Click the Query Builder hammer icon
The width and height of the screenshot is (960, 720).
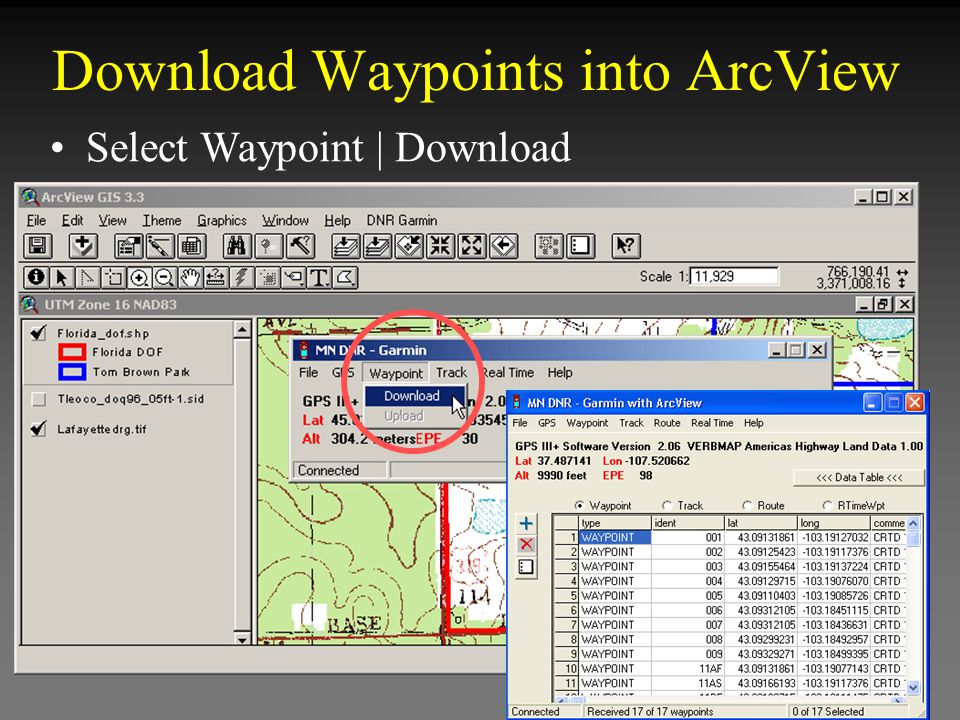[x=301, y=246]
